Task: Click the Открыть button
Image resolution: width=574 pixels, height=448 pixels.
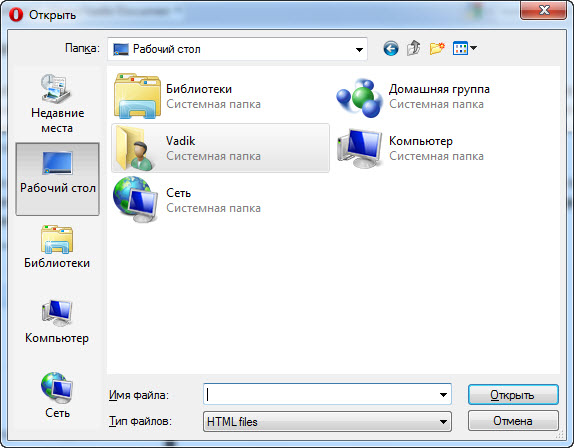Action: click(513, 395)
